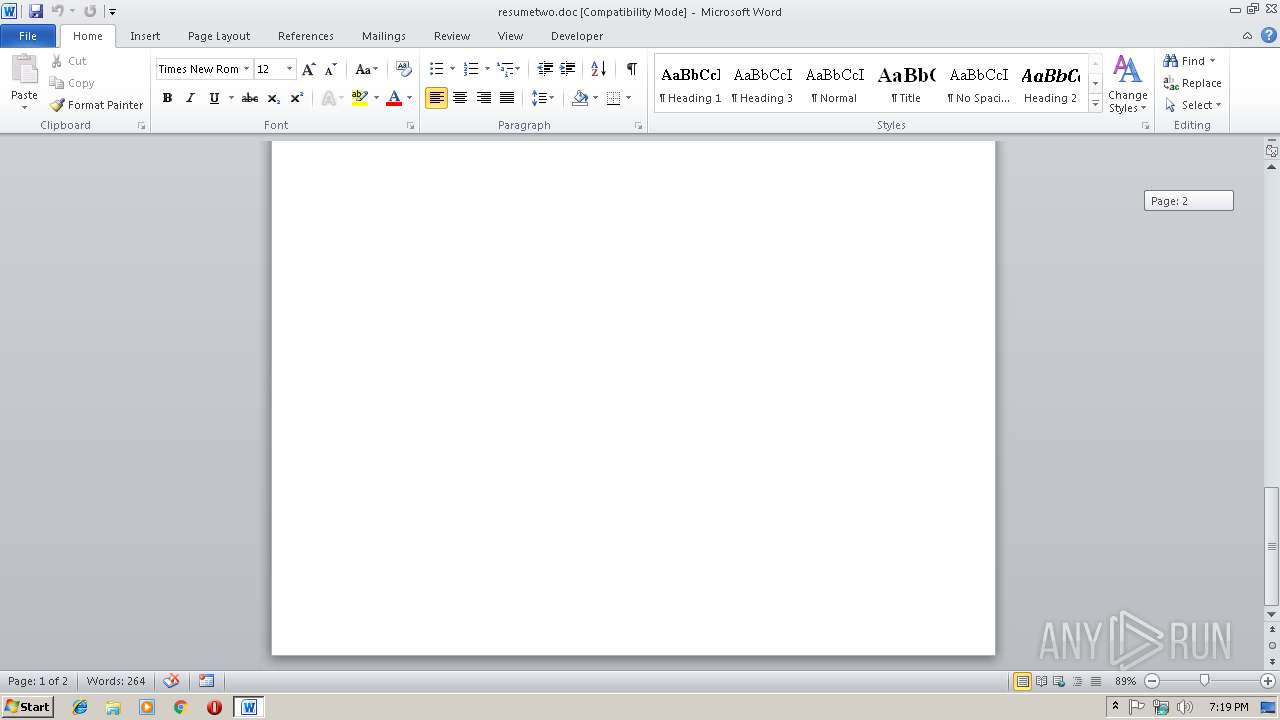Click the Paste icon

[x=24, y=71]
